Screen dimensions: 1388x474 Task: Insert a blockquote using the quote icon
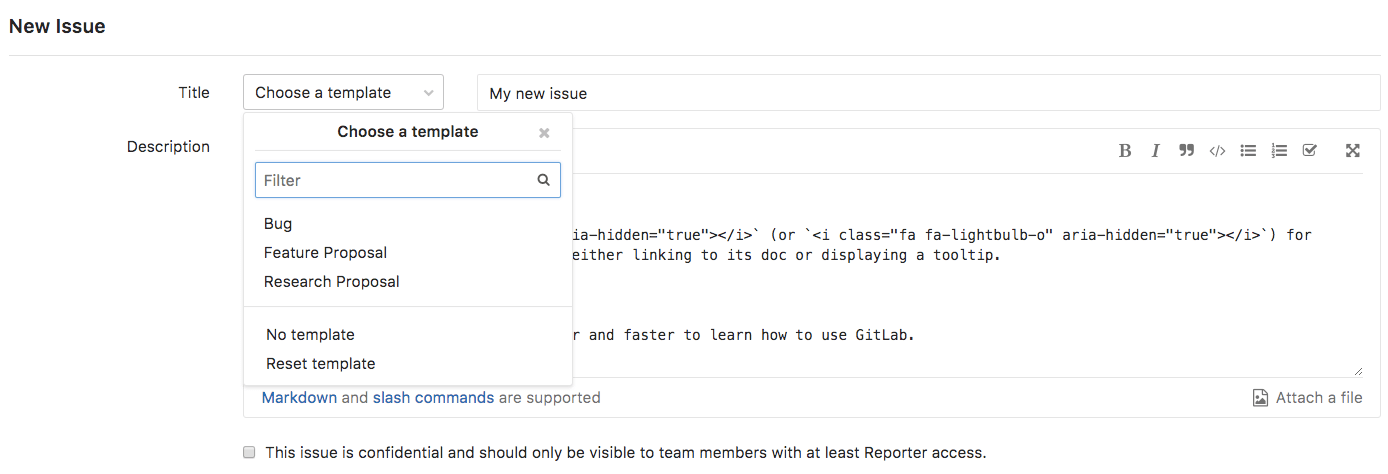[1186, 151]
